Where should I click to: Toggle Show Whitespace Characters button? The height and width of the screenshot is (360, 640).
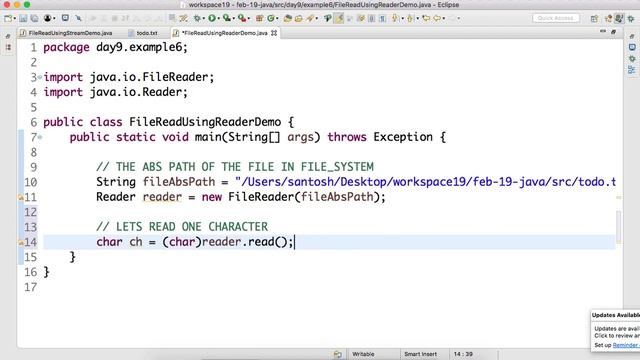click(382, 18)
